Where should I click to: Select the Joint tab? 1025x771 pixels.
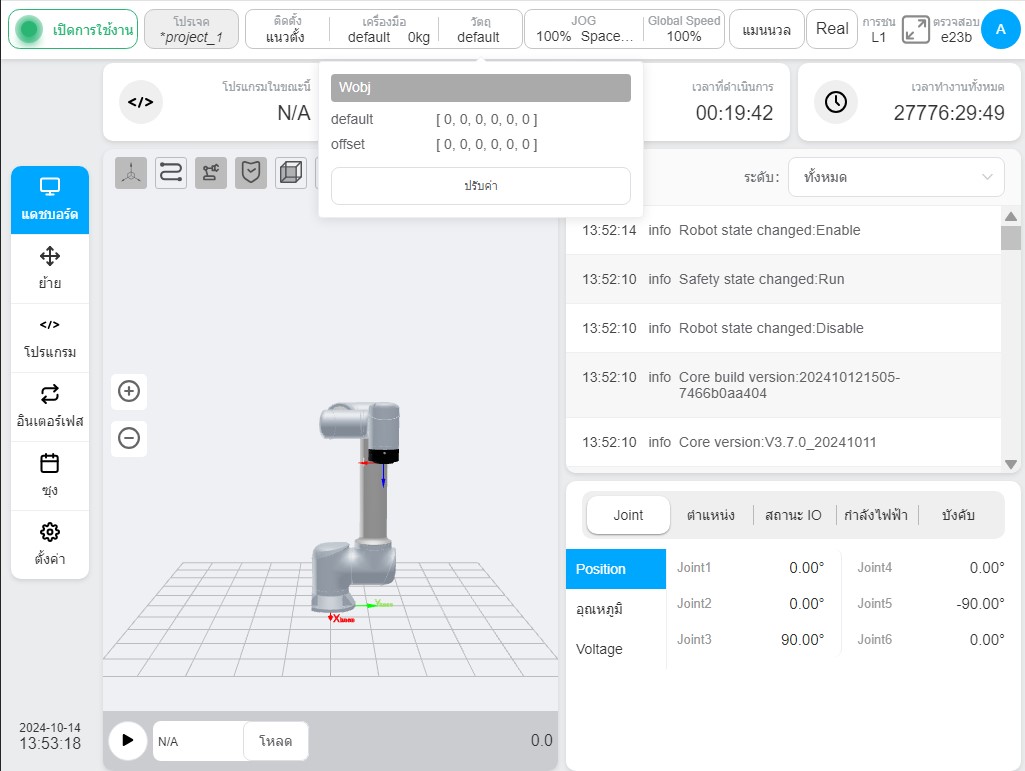[x=628, y=515]
